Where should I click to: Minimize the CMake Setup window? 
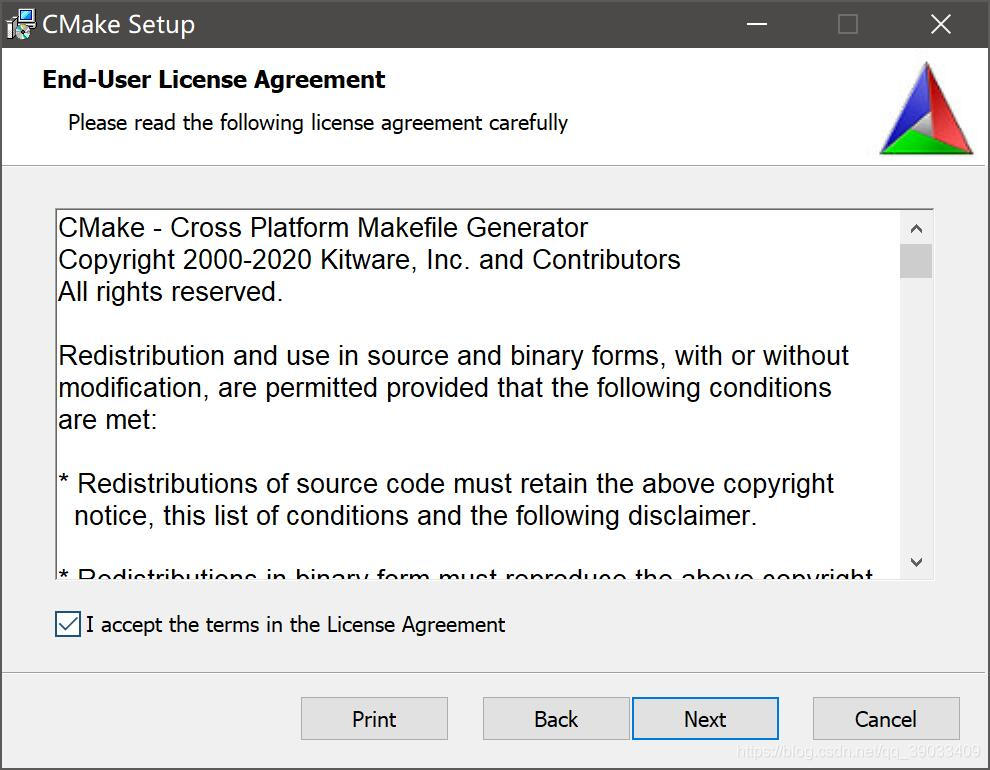pyautogui.click(x=756, y=24)
